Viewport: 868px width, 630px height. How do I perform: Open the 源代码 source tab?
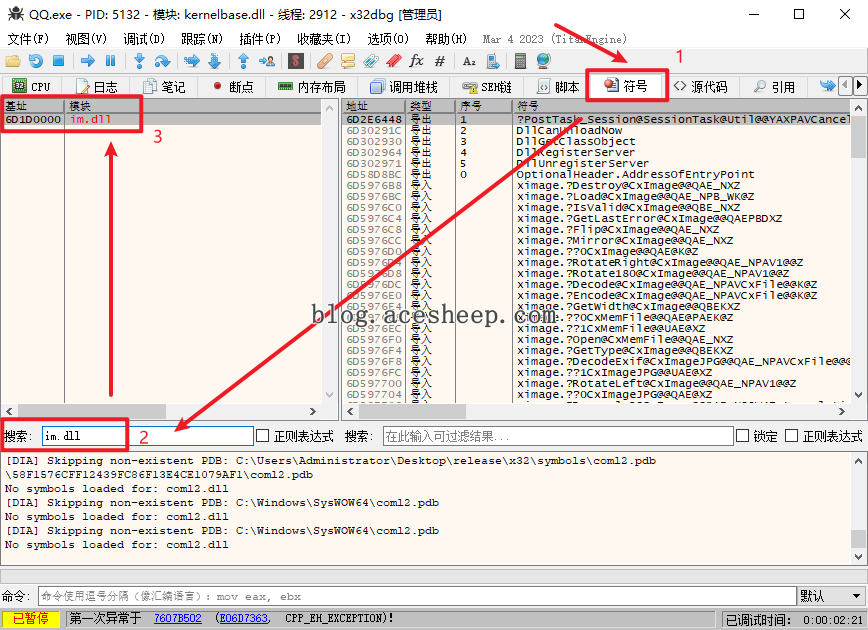(x=700, y=87)
